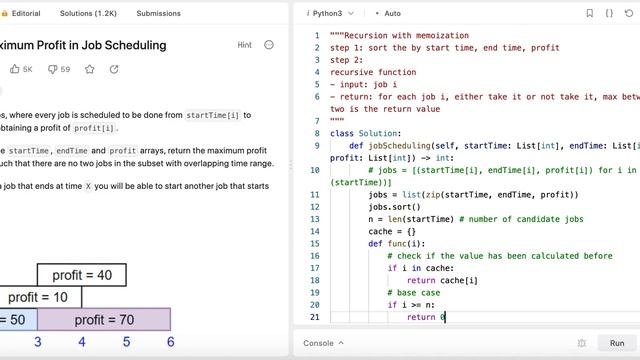Click the '- input: job i' docstring line
Image resolution: width=640 pixels, height=360 pixels.
click(364, 84)
